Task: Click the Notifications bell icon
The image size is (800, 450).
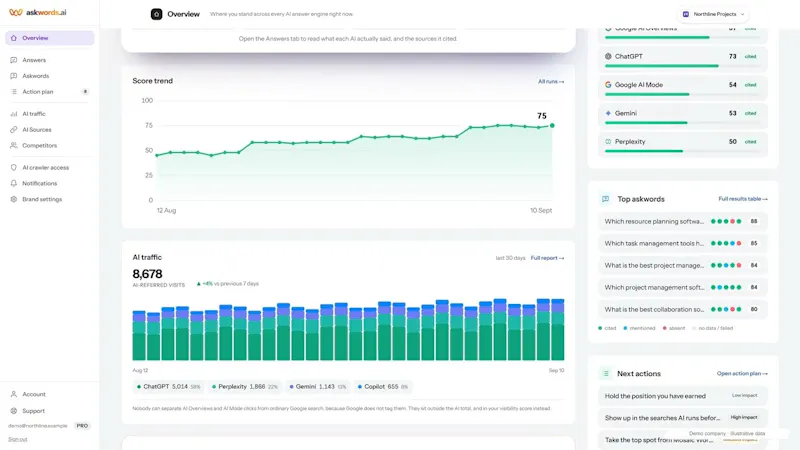Action: pyautogui.click(x=14, y=183)
